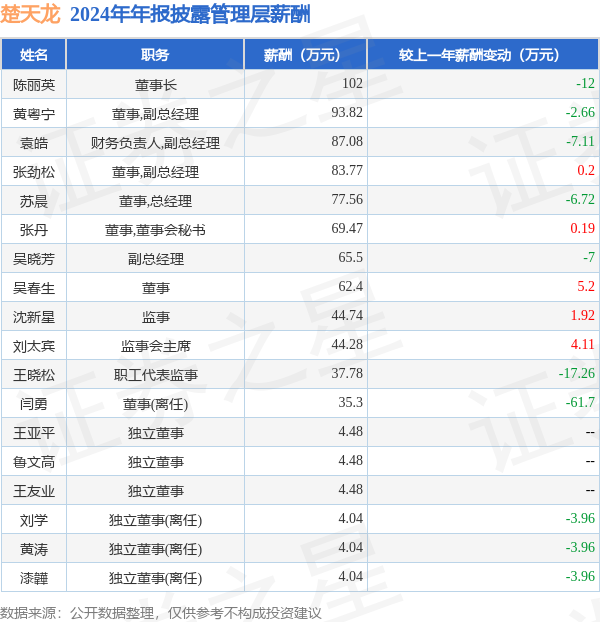Click the name 鲁文高
Image resolution: width=600 pixels, height=622 pixels.
[34, 462]
